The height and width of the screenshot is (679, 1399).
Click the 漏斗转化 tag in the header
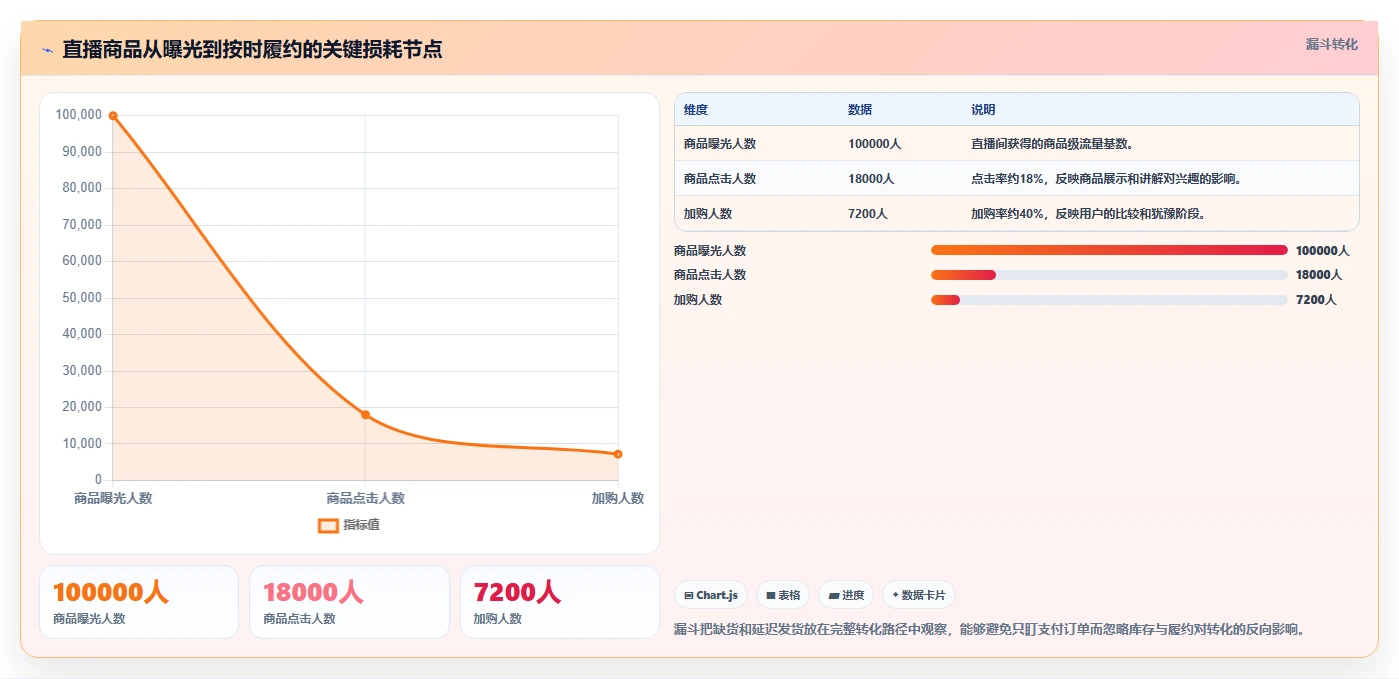point(1332,45)
